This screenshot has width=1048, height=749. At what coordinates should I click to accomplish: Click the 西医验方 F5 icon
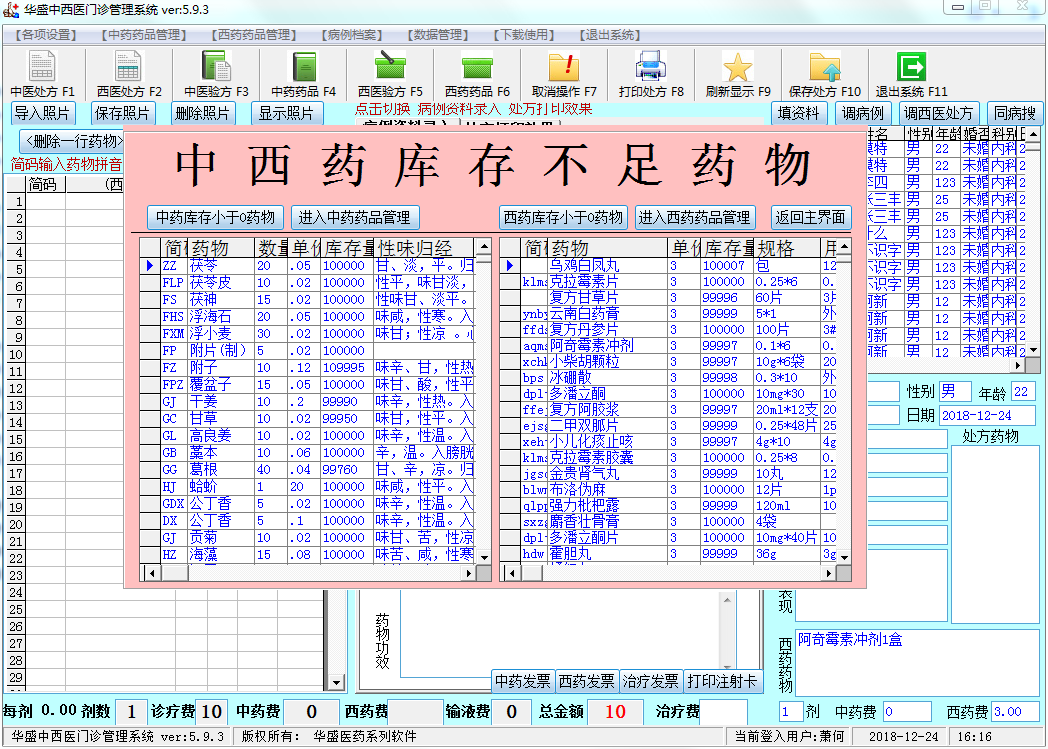point(390,73)
